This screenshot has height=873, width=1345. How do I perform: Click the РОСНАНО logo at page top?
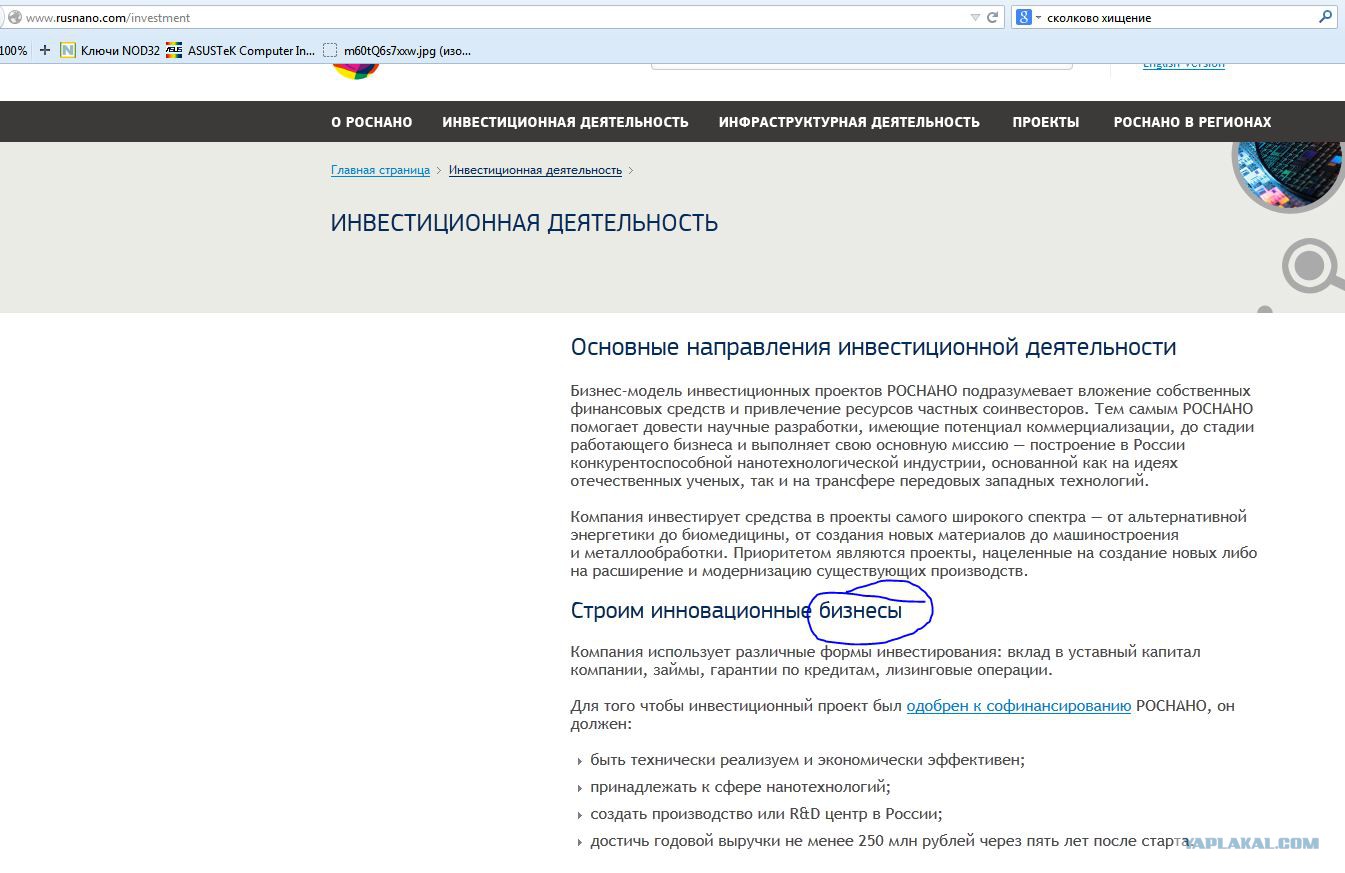pos(356,70)
